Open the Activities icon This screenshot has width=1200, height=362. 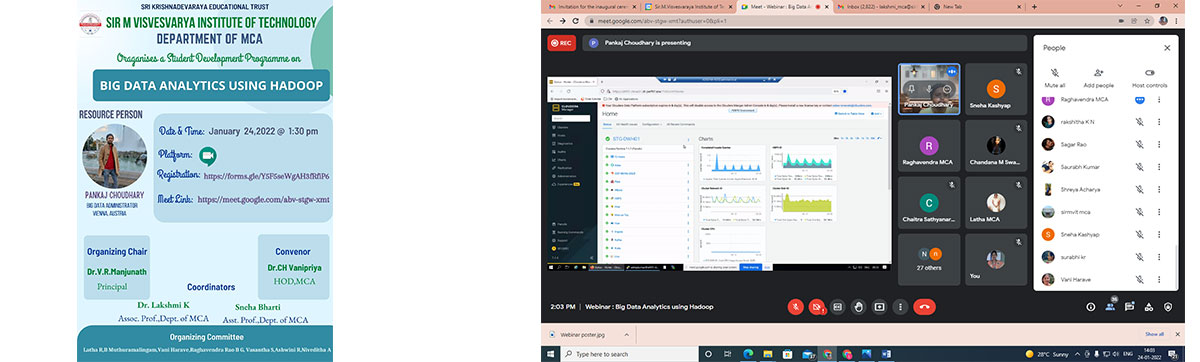[x=1149, y=307]
